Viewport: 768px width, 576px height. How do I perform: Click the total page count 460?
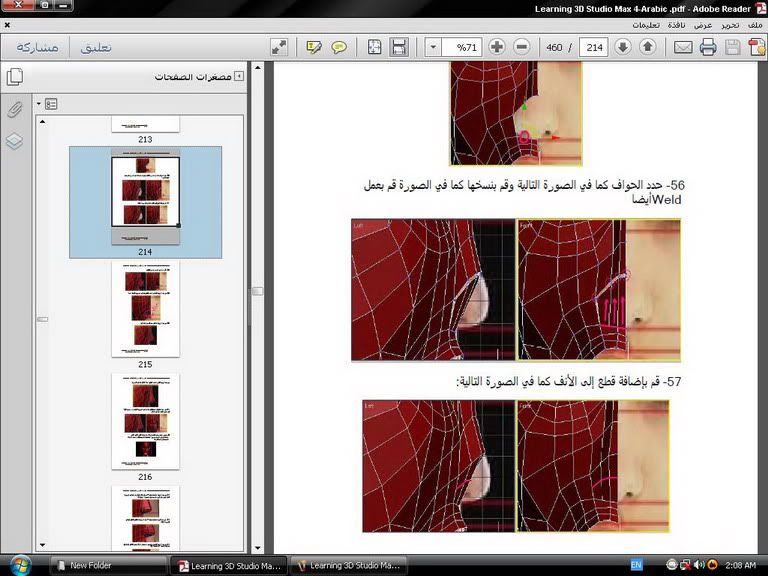[x=554, y=48]
